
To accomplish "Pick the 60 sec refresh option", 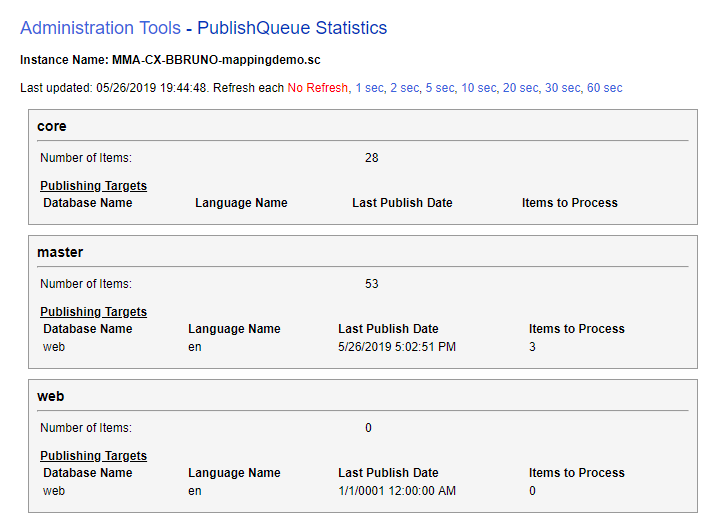I will coord(604,88).
